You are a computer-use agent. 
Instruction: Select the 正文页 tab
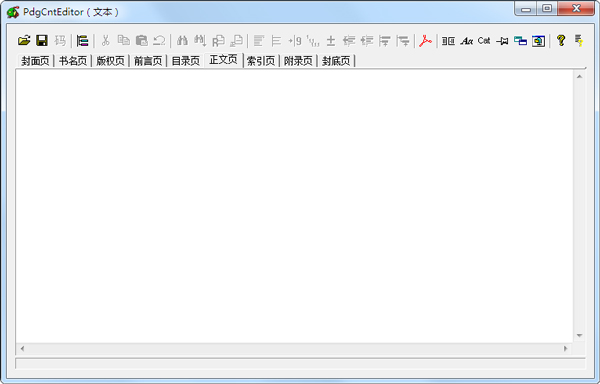pyautogui.click(x=223, y=60)
